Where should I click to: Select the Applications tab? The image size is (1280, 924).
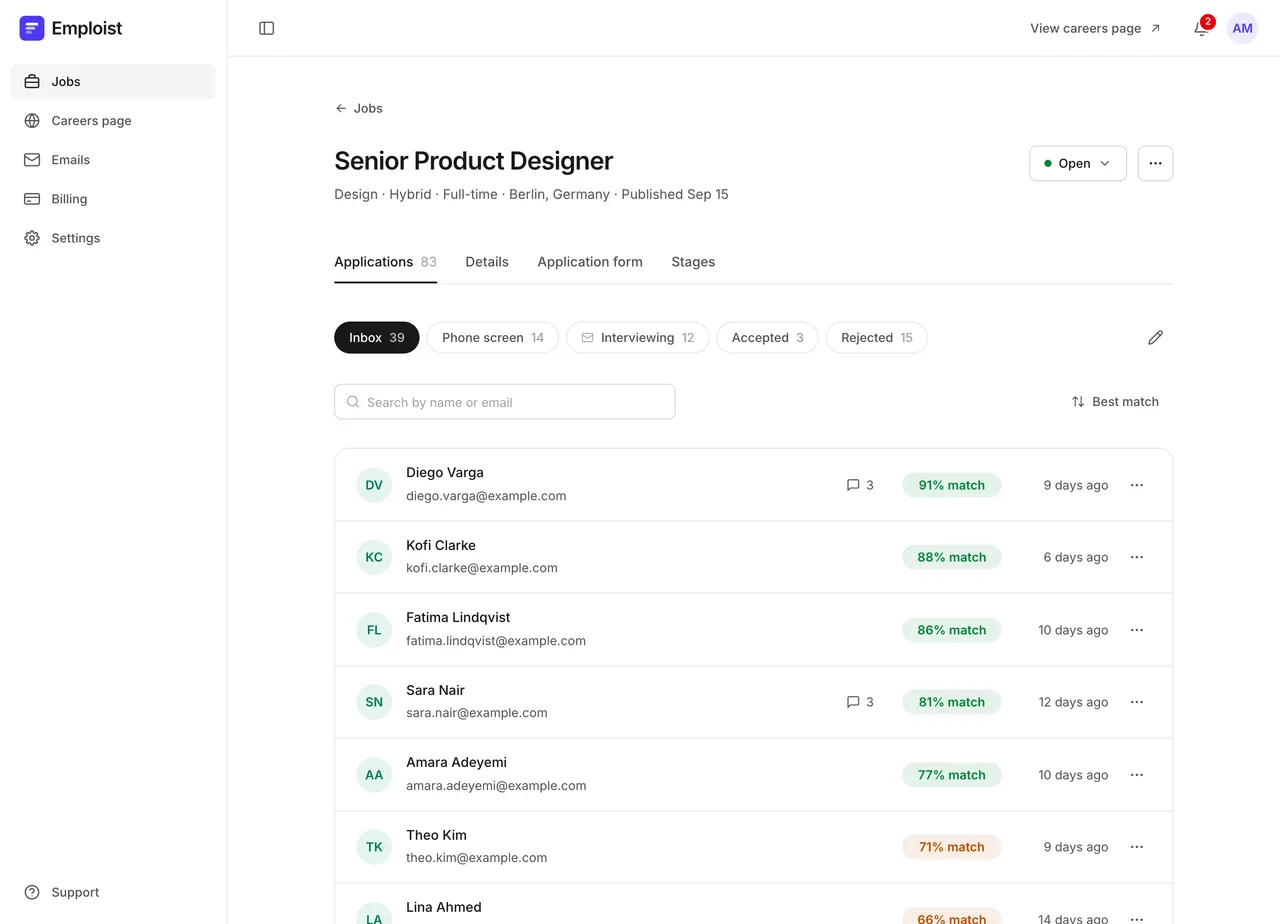click(385, 262)
